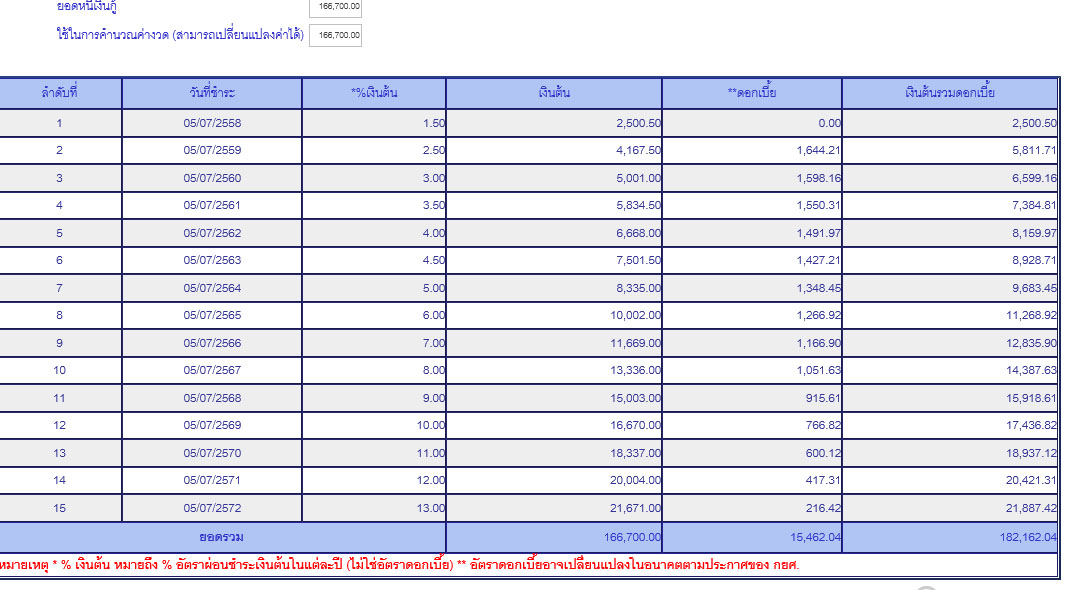Select the date cell 05/07/2559
This screenshot has width=1090, height=590.
click(x=212, y=150)
